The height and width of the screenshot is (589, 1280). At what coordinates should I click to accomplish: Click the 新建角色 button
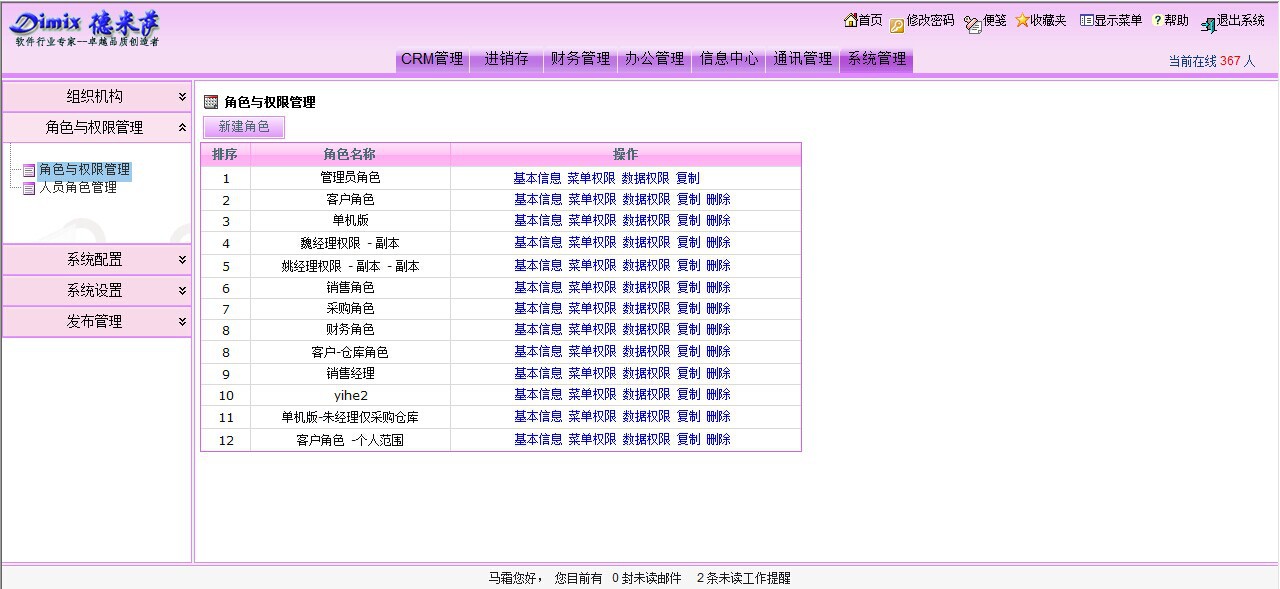click(243, 126)
